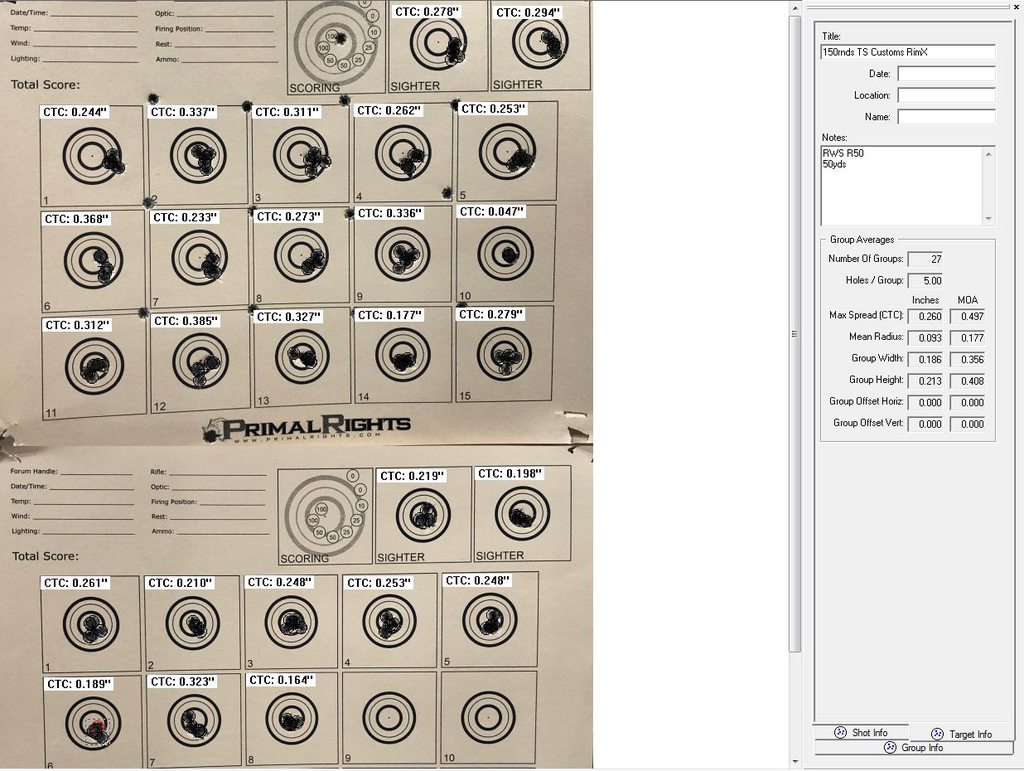Select the CTC: 0.261" group label
Screen dimensions: 1024x771
tap(76, 583)
